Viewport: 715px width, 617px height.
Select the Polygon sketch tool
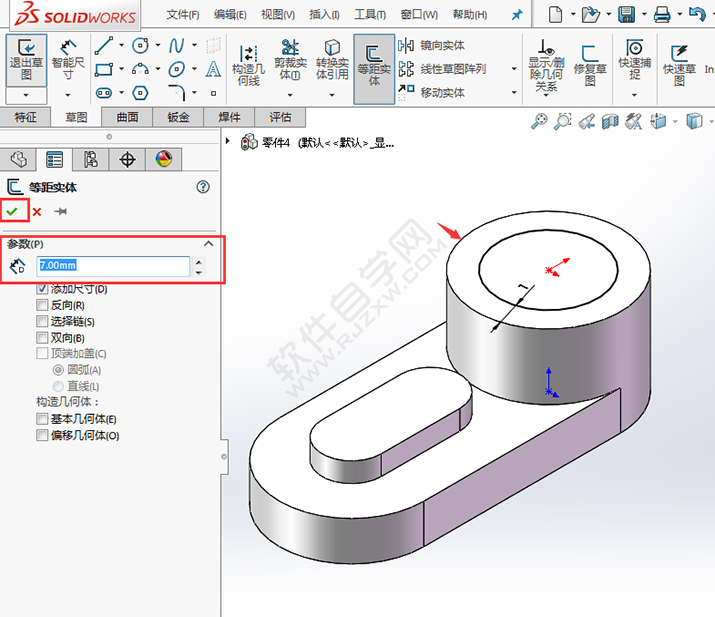tap(140, 93)
